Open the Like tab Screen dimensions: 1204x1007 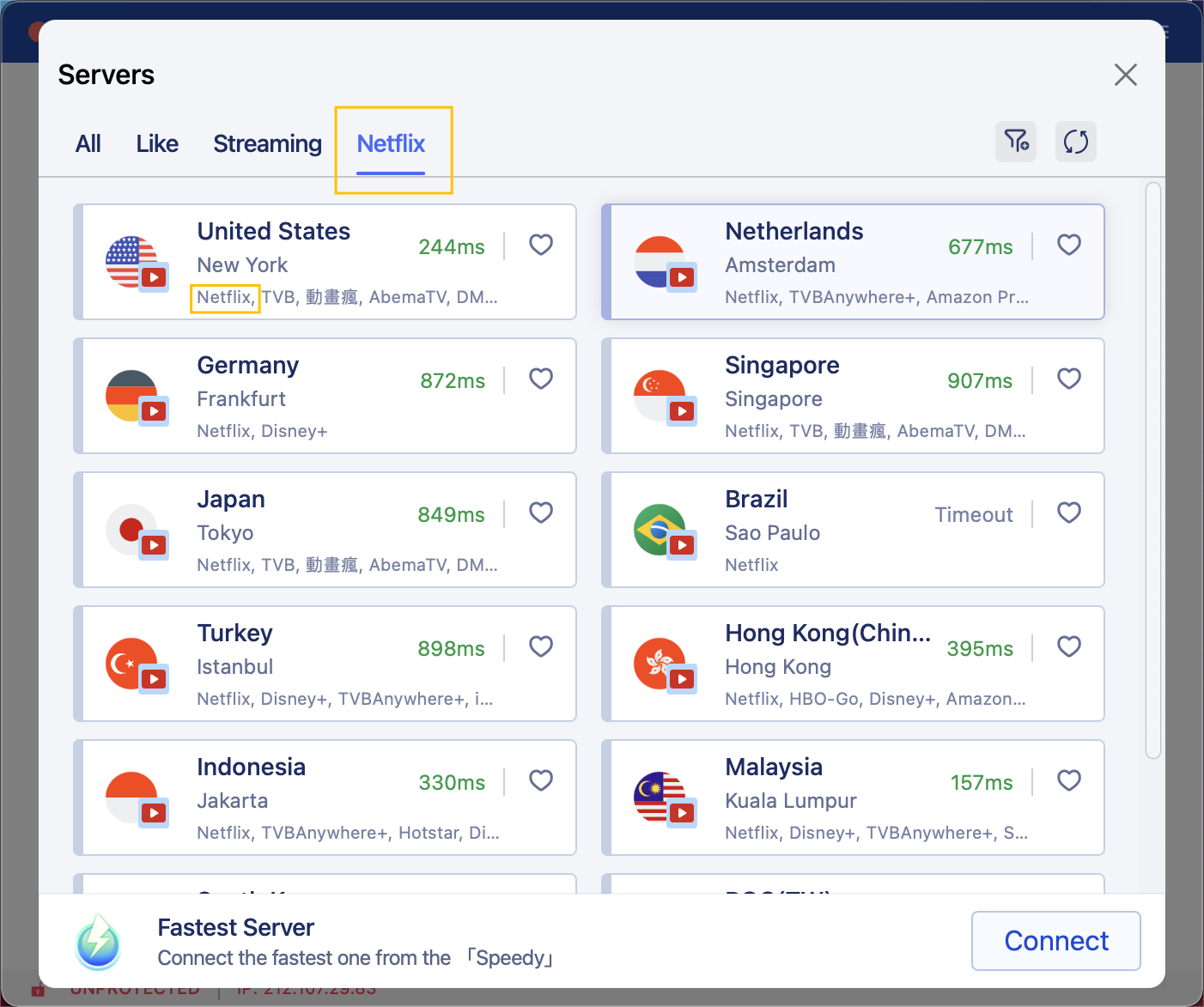click(157, 143)
